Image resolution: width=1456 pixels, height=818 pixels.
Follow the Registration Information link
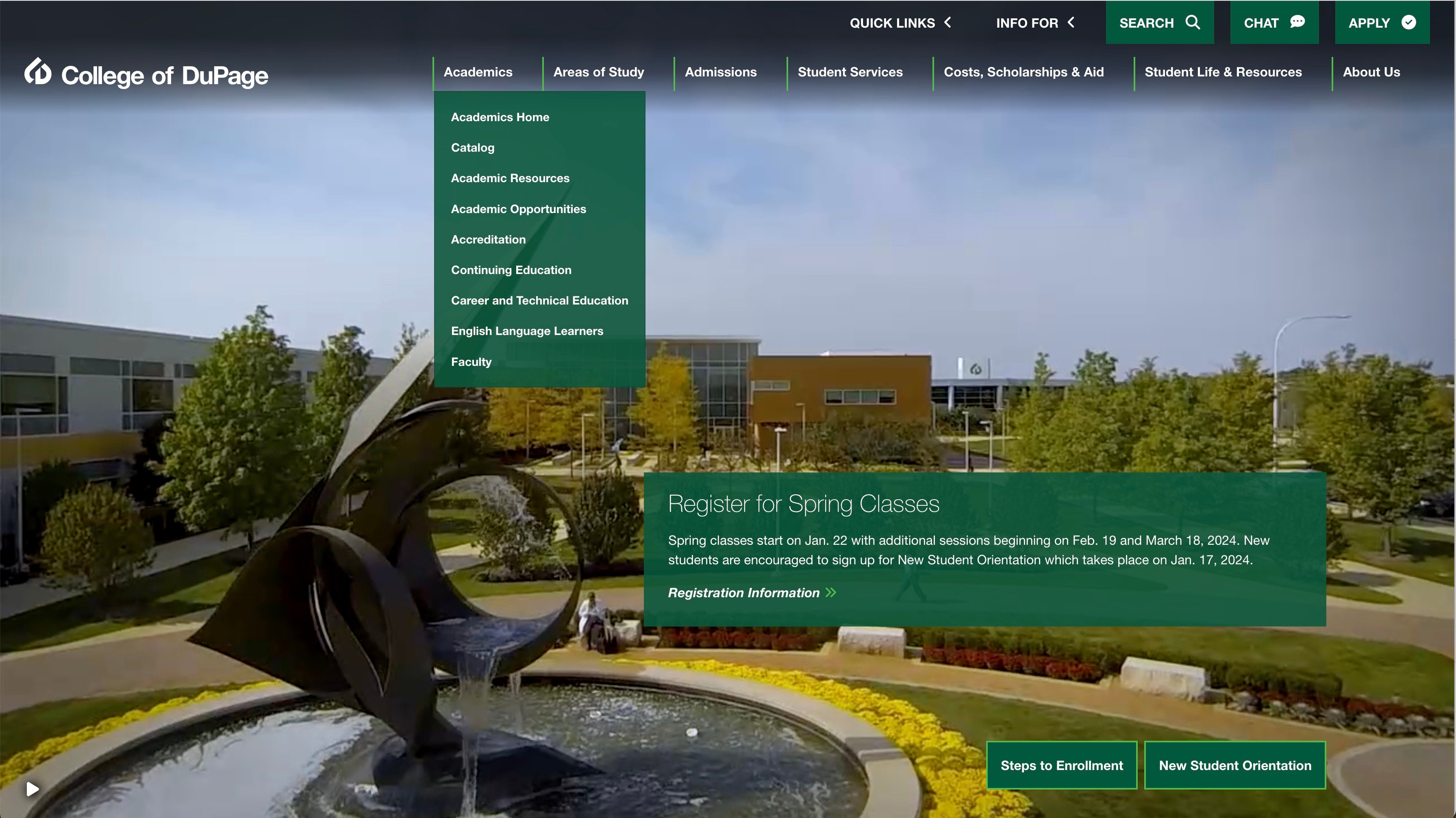744,592
